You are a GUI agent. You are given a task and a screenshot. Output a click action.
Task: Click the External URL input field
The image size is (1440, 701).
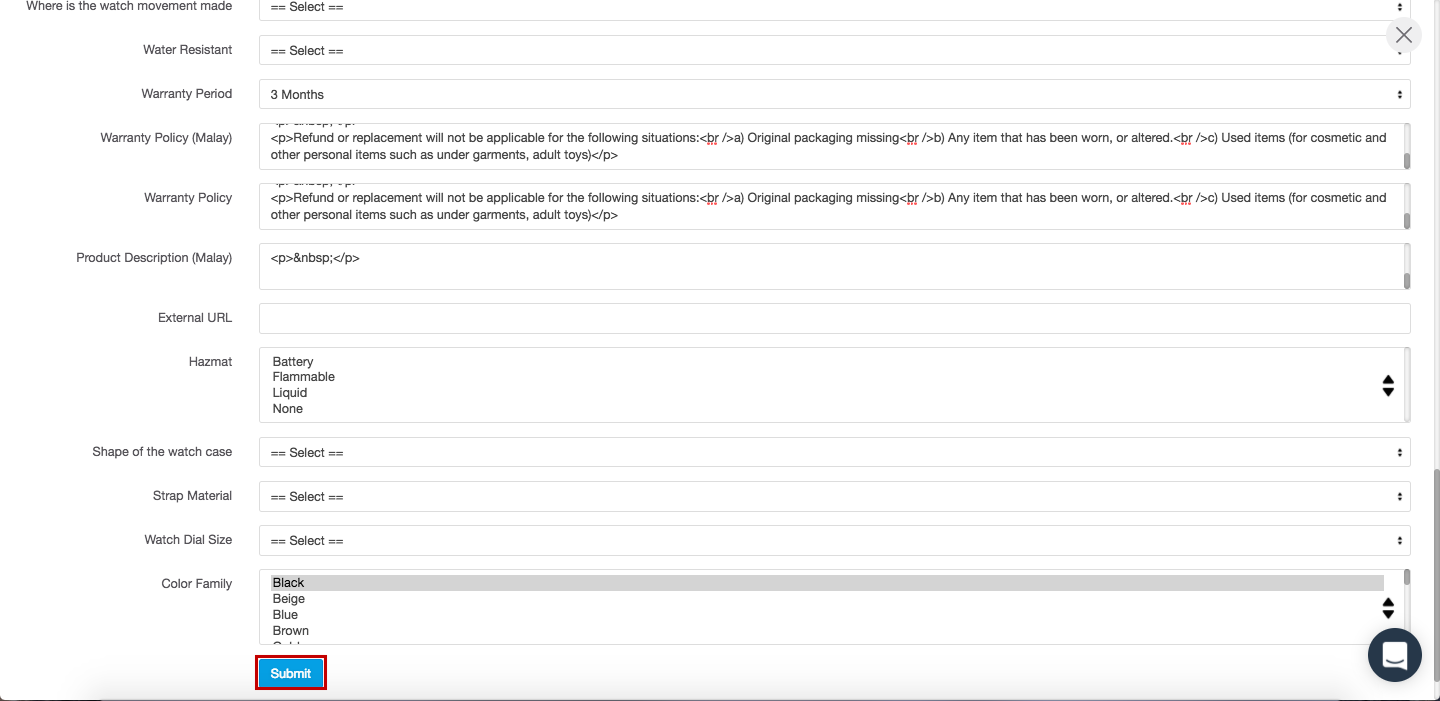pos(834,318)
